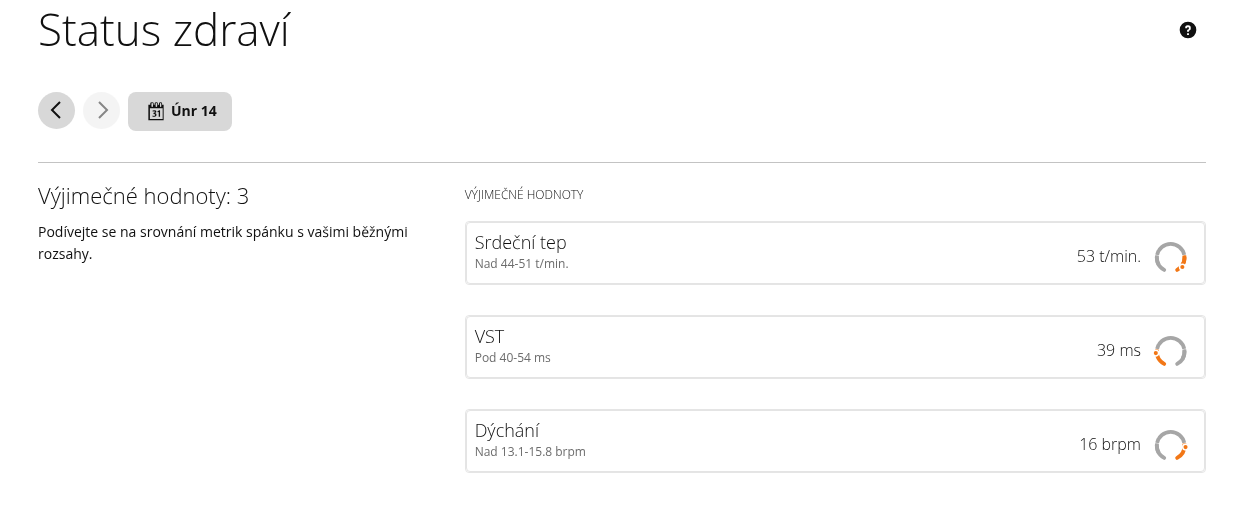The width and height of the screenshot is (1256, 507).
Task: Click the 39 ms VST value
Action: click(x=1118, y=351)
